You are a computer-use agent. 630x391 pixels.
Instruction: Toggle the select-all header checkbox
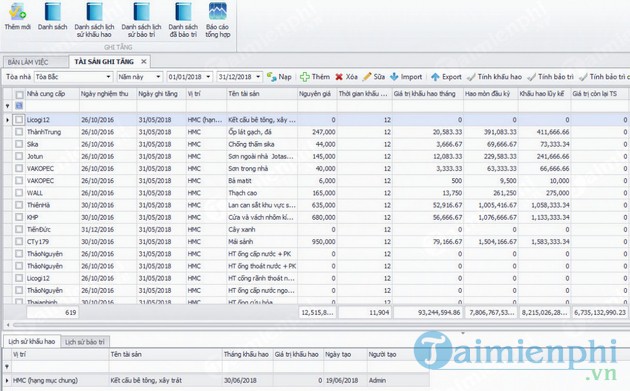(x=19, y=95)
